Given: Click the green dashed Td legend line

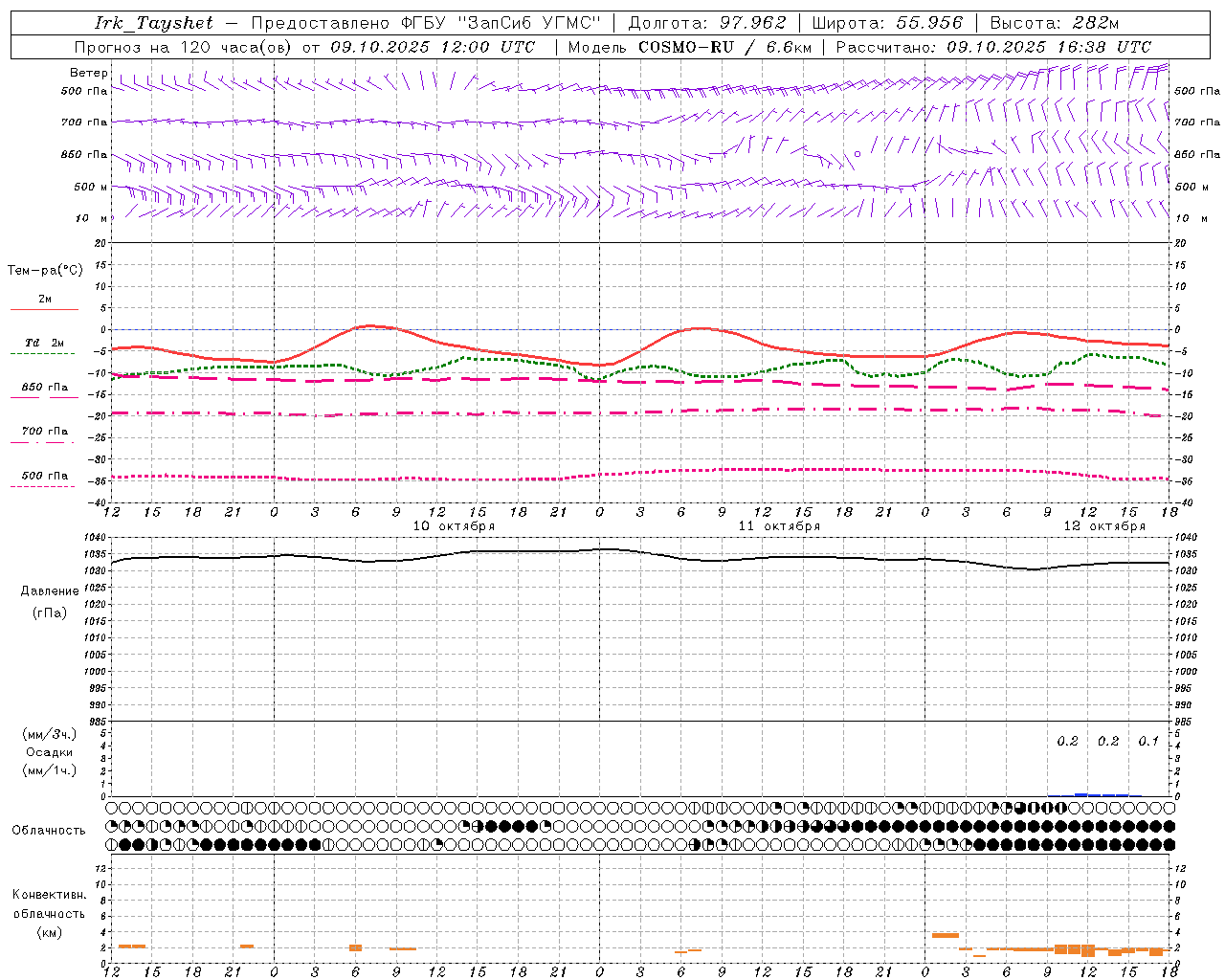Looking at the screenshot, I should click(x=42, y=353).
